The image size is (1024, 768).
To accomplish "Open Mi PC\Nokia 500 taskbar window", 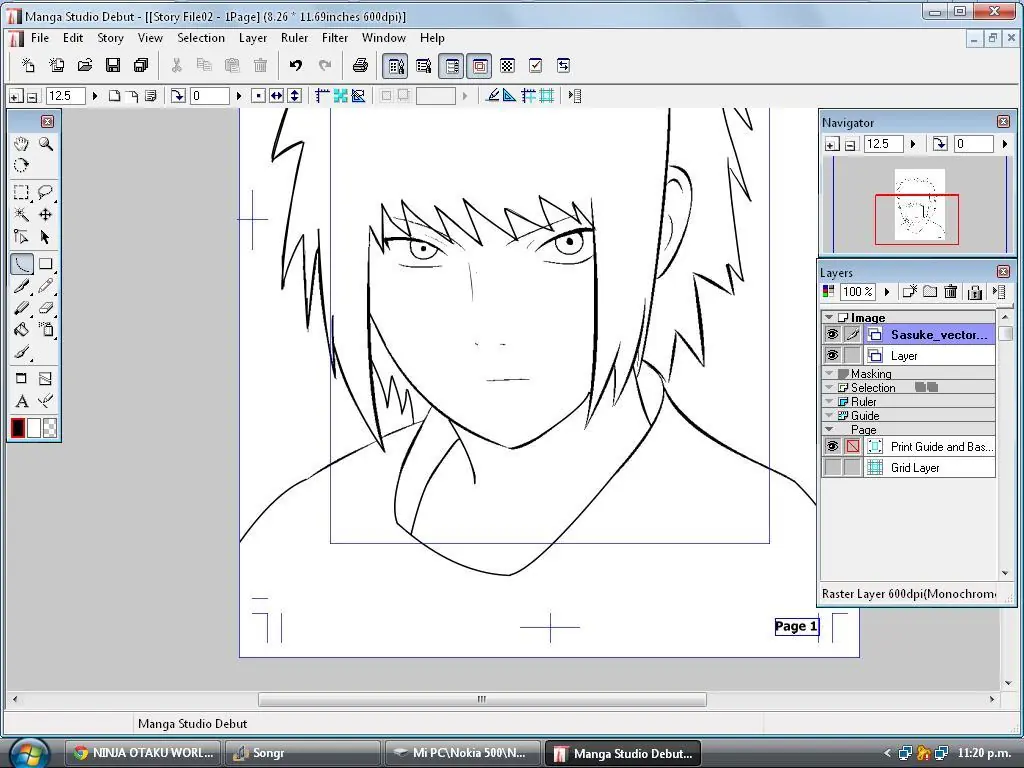I will pos(462,753).
